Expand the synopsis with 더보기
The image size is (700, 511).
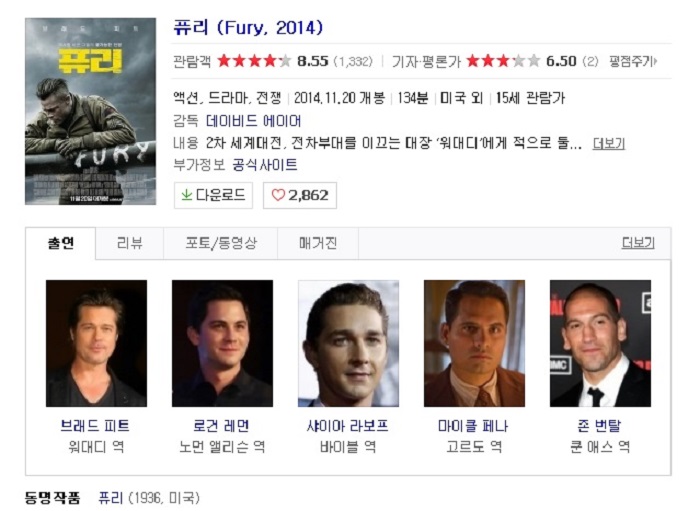coord(608,144)
